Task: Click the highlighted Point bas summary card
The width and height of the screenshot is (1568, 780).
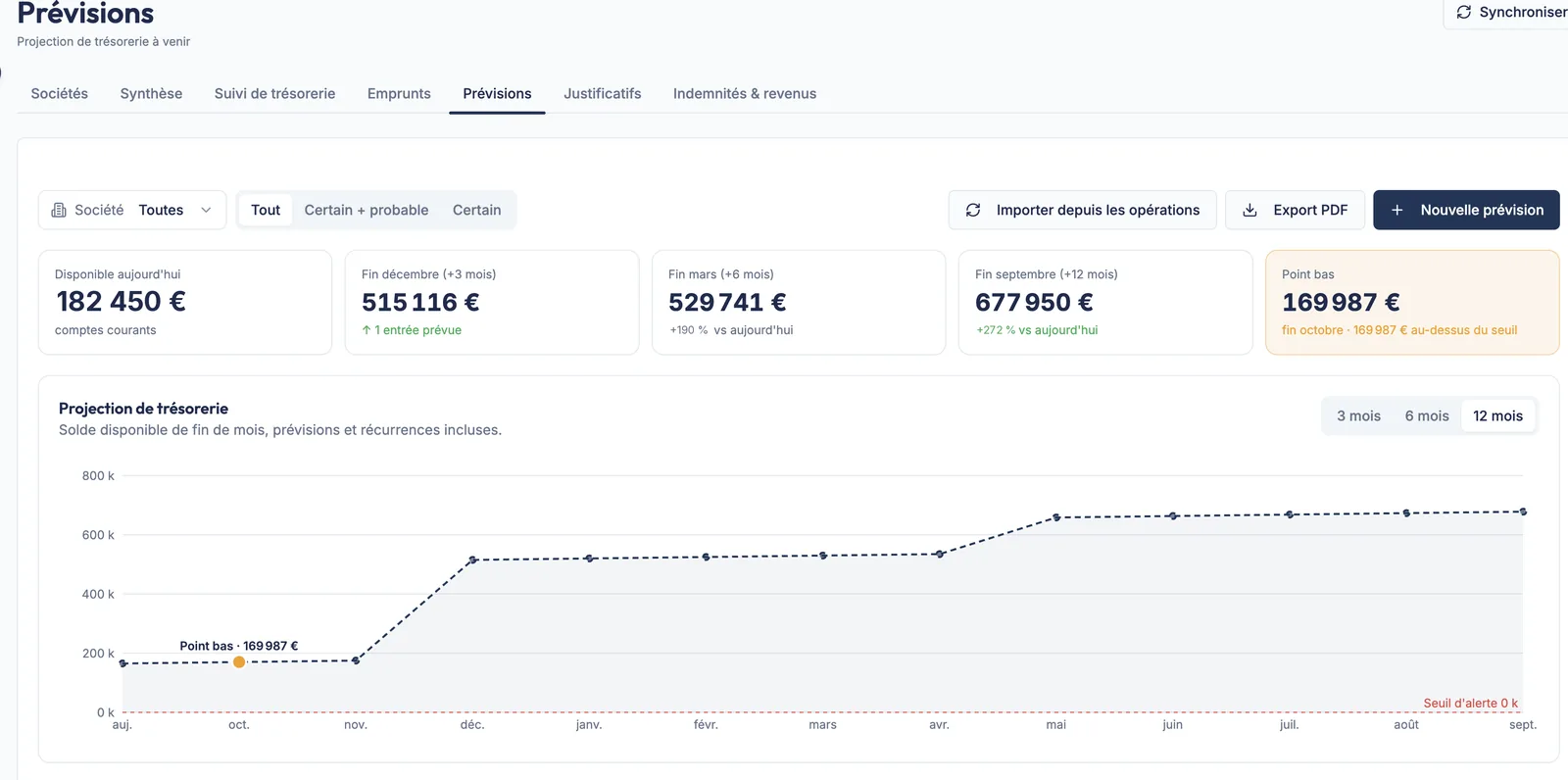Action: tap(1412, 303)
